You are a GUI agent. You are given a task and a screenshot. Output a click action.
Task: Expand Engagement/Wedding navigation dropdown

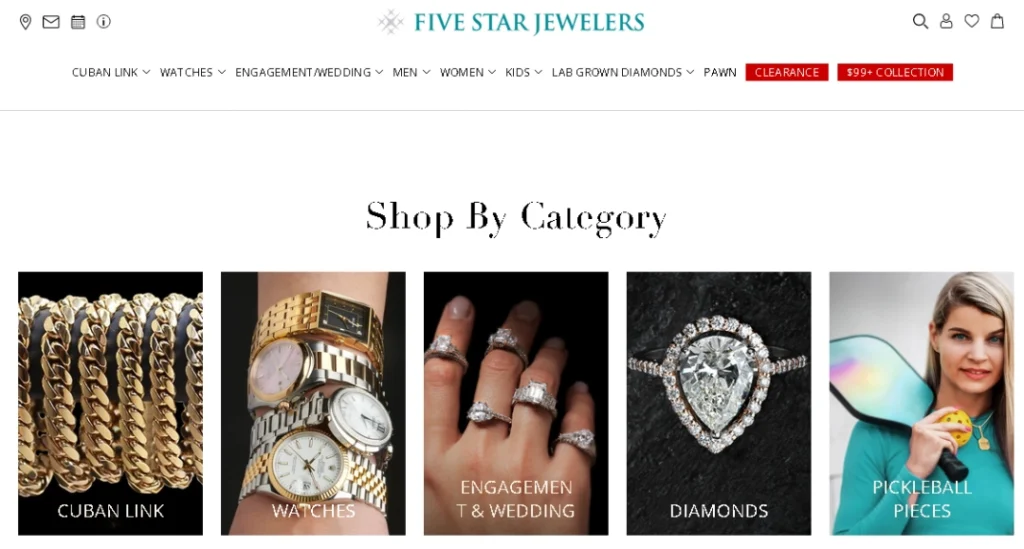309,72
